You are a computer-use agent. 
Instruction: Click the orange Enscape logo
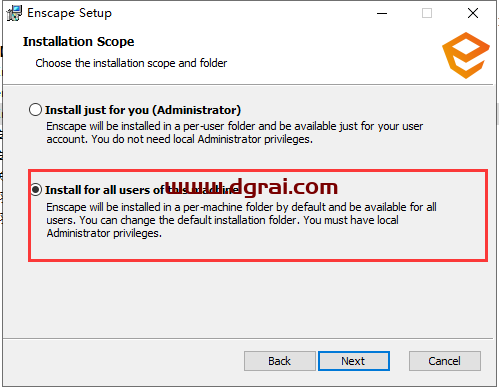click(466, 55)
